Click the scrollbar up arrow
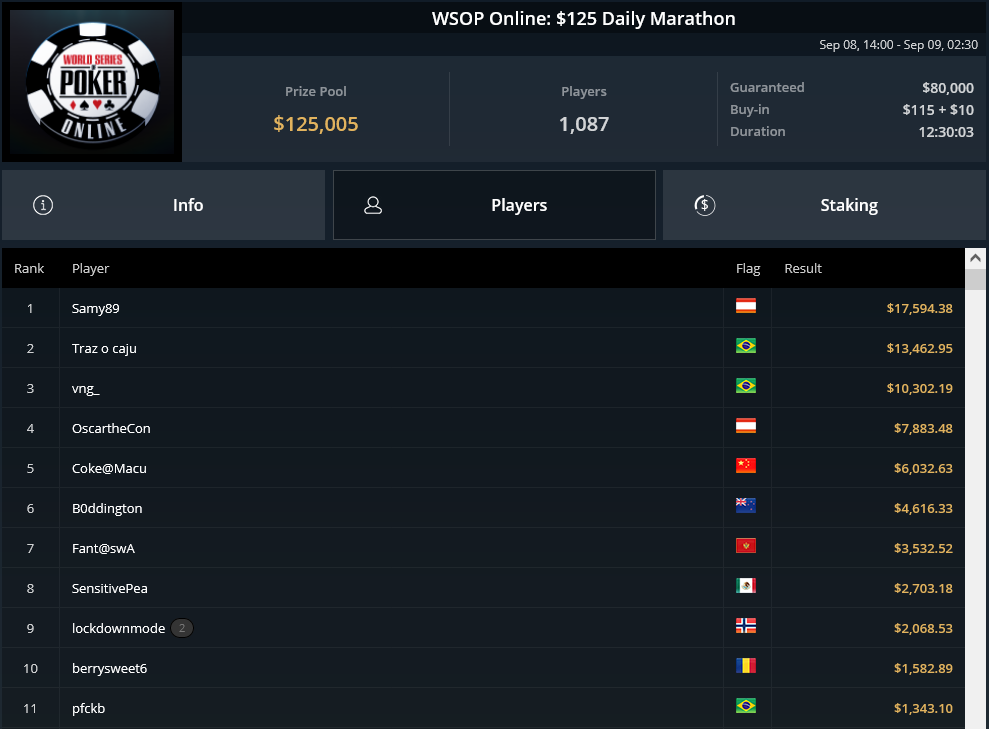The image size is (989, 729). coord(975,258)
